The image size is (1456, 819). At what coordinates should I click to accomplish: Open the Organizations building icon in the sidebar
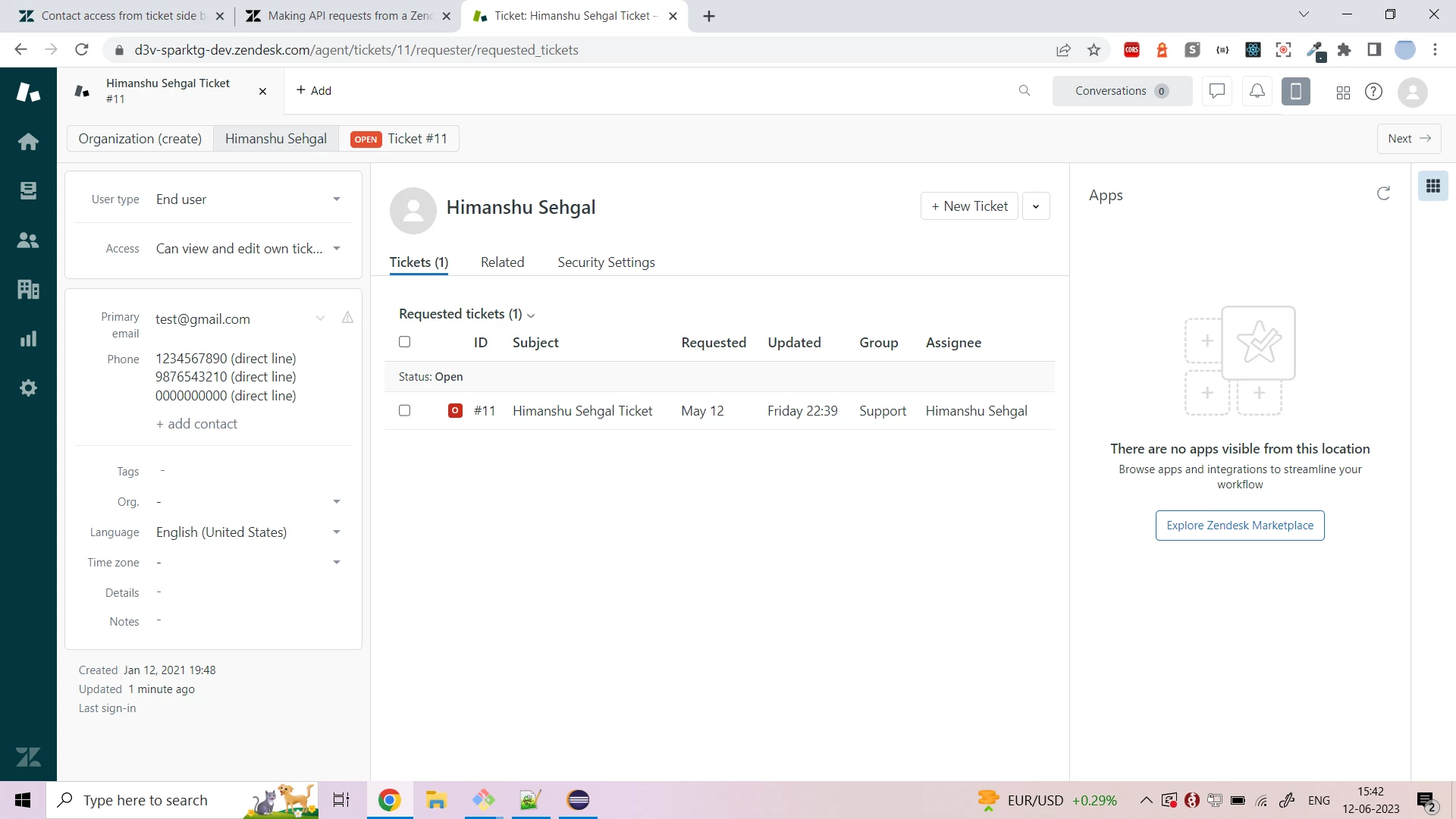point(28,289)
